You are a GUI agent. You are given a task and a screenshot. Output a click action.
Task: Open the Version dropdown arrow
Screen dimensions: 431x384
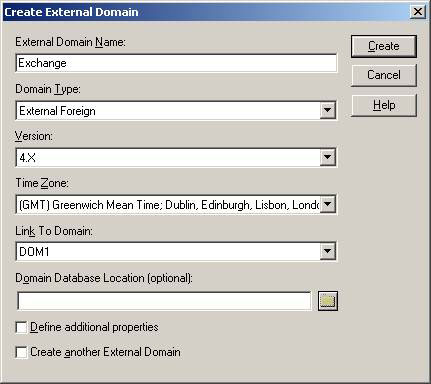[328, 157]
